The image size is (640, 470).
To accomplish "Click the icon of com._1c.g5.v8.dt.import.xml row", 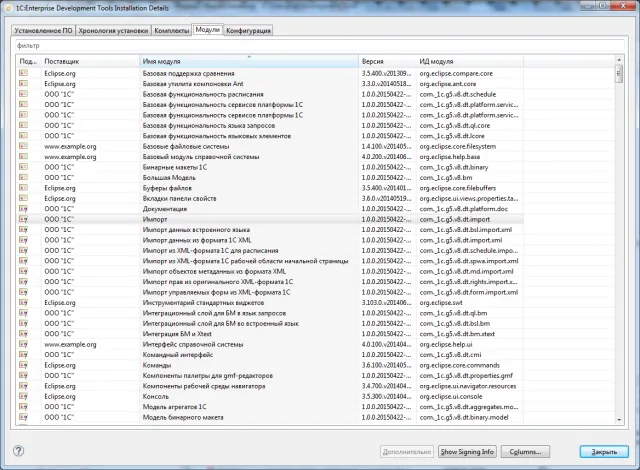I will pos(23,240).
